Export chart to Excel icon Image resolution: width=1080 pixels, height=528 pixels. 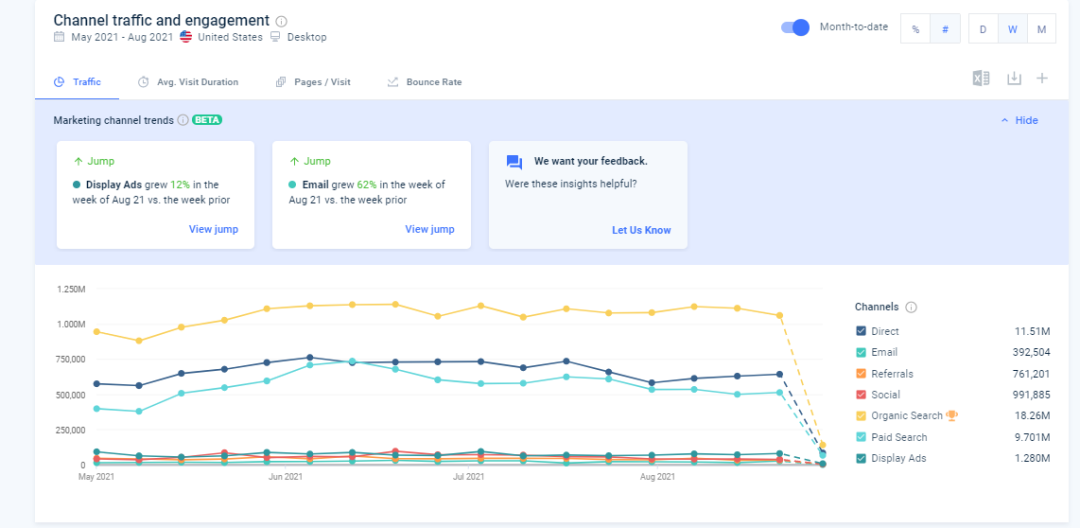(x=981, y=79)
